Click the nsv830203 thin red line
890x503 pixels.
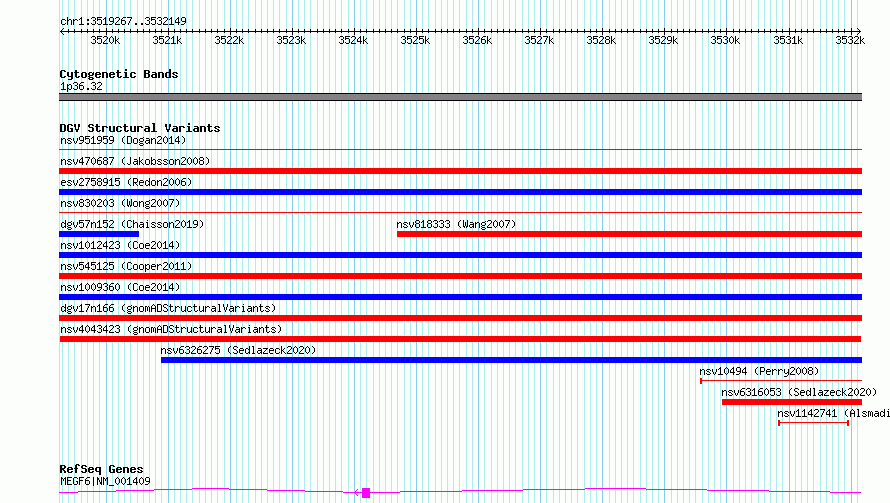pyautogui.click(x=460, y=213)
